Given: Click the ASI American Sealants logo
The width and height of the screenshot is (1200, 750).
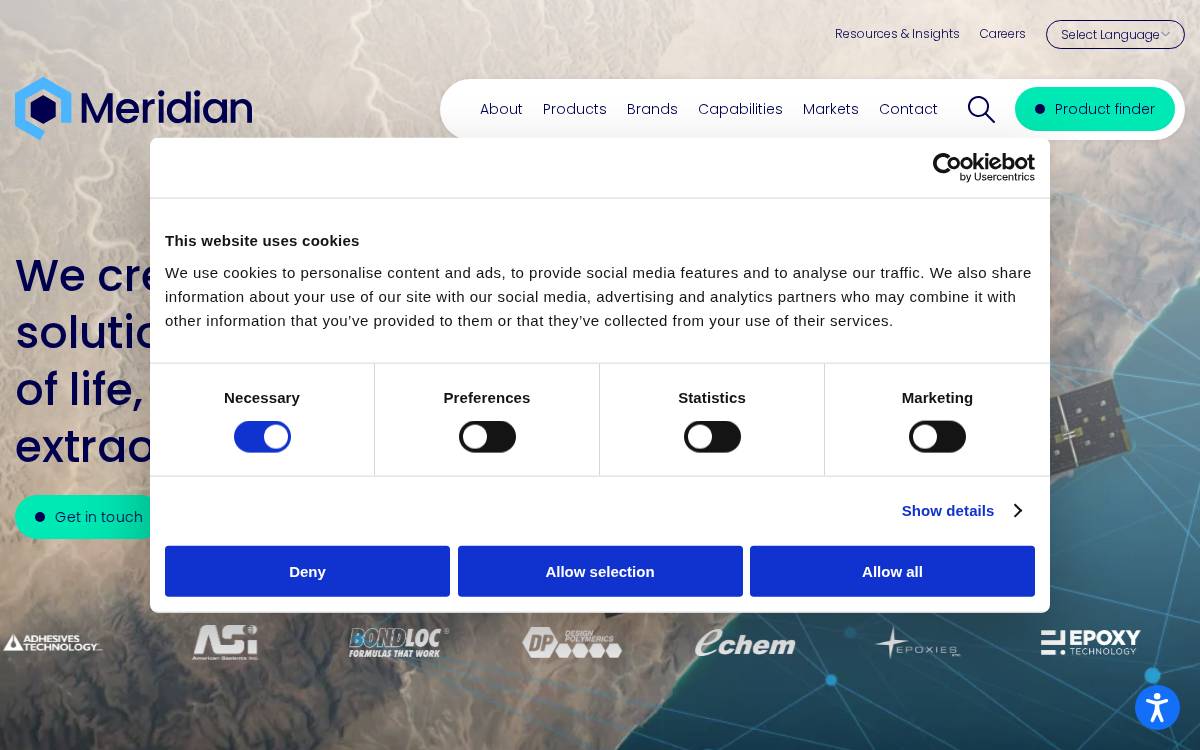Looking at the screenshot, I should point(225,643).
